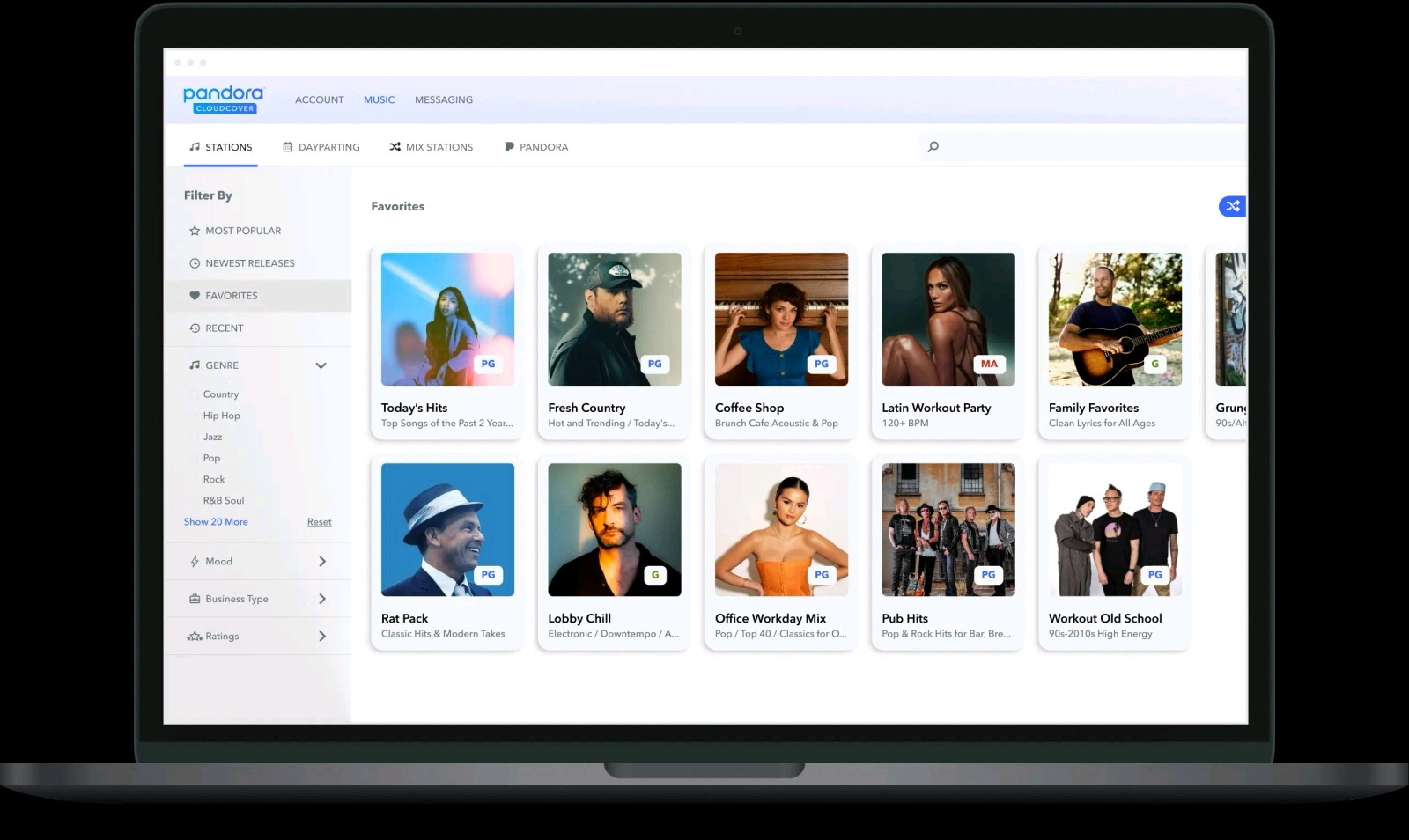Tick the Hip Hop genre checkbox

pyautogui.click(x=194, y=416)
